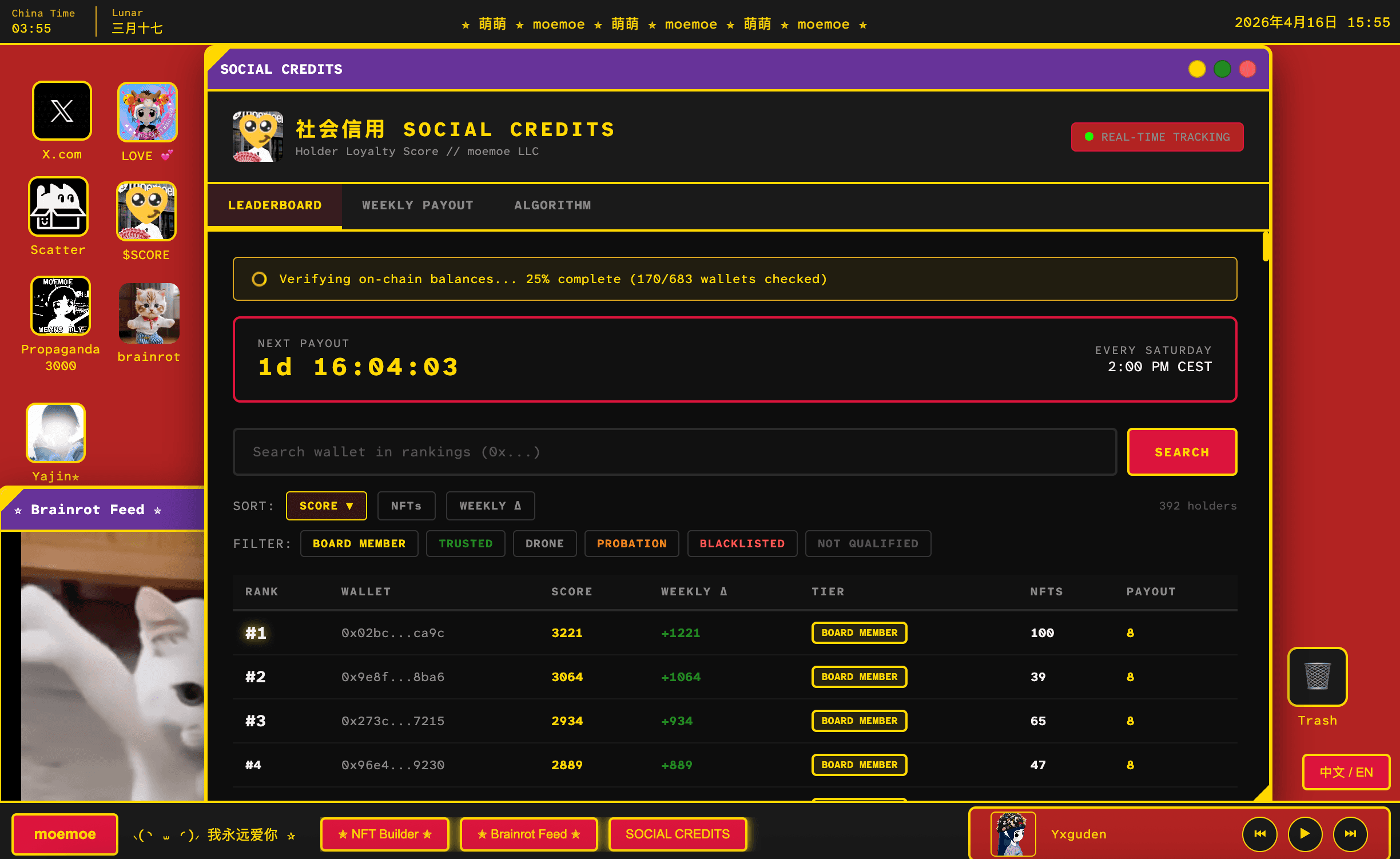Filter by Drone tier
Screen dimensions: 1400x859
[x=545, y=543]
